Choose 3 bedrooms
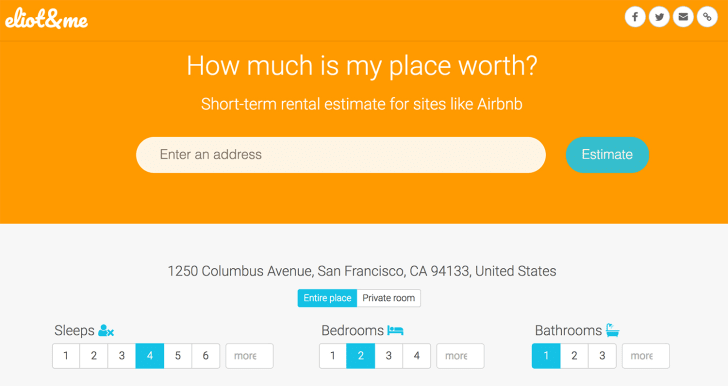The width and height of the screenshot is (728, 386). [x=389, y=356]
